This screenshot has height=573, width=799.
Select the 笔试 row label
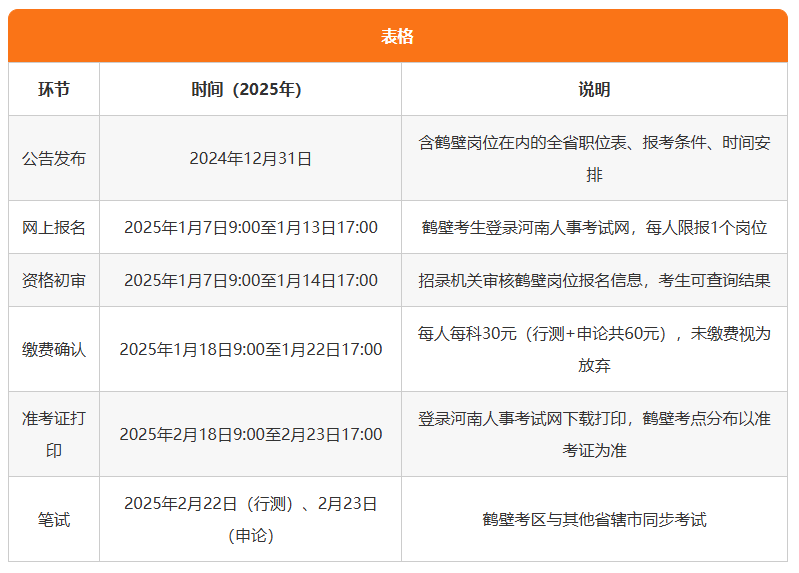point(54,519)
